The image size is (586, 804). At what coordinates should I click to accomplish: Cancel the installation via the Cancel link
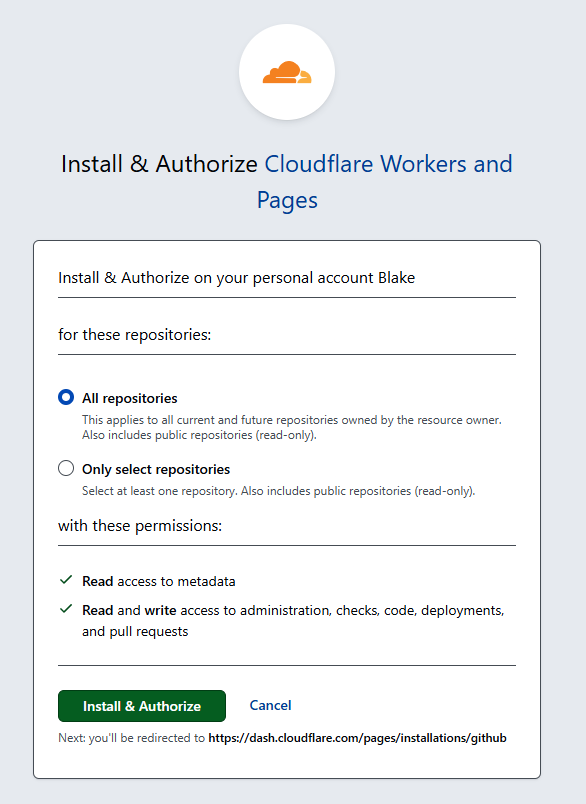pyautogui.click(x=270, y=706)
